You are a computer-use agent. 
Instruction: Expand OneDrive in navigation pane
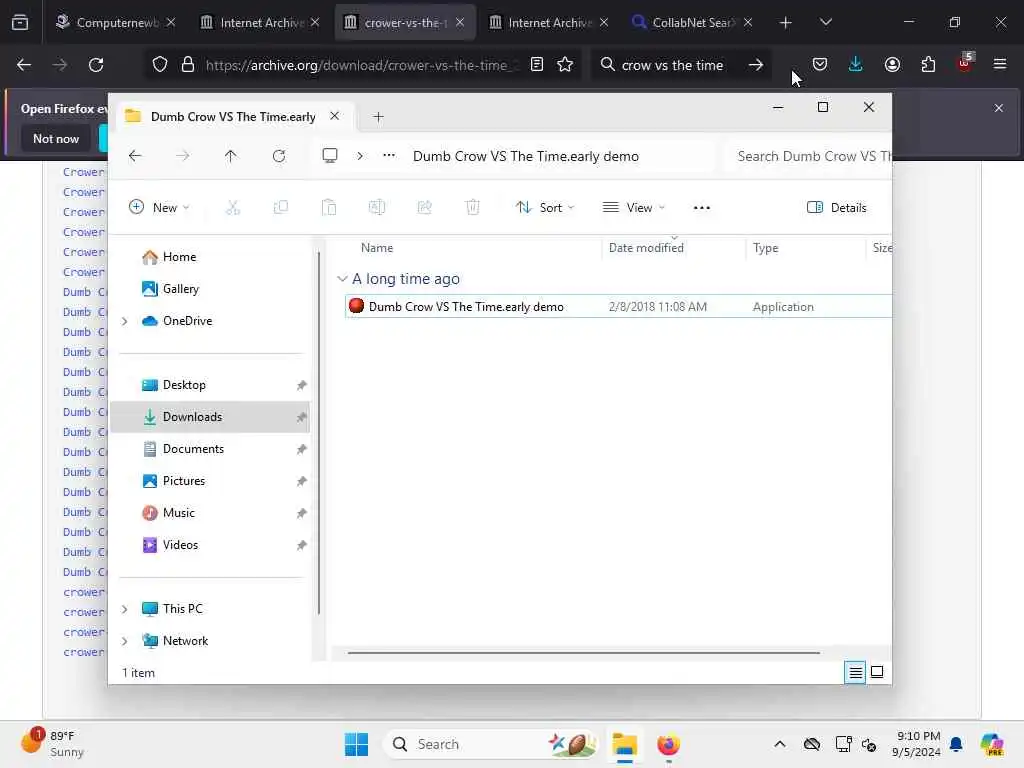click(x=125, y=321)
